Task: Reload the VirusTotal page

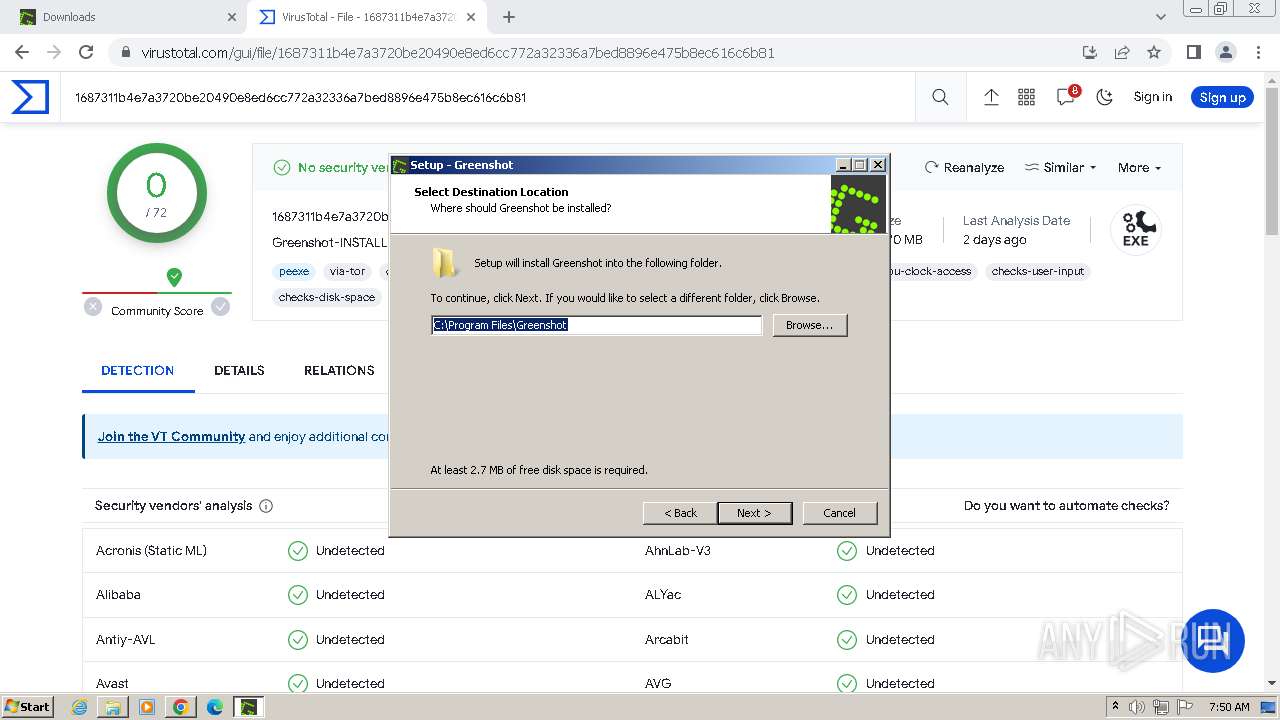Action: coord(86,52)
